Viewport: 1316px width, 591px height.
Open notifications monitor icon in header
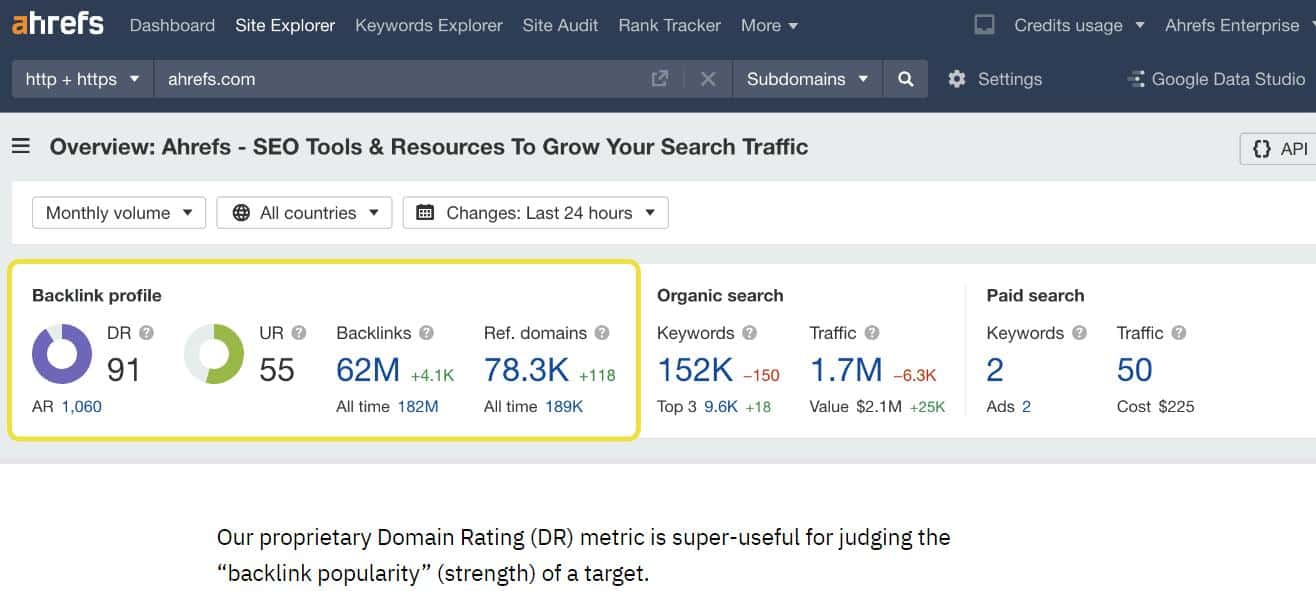point(984,25)
